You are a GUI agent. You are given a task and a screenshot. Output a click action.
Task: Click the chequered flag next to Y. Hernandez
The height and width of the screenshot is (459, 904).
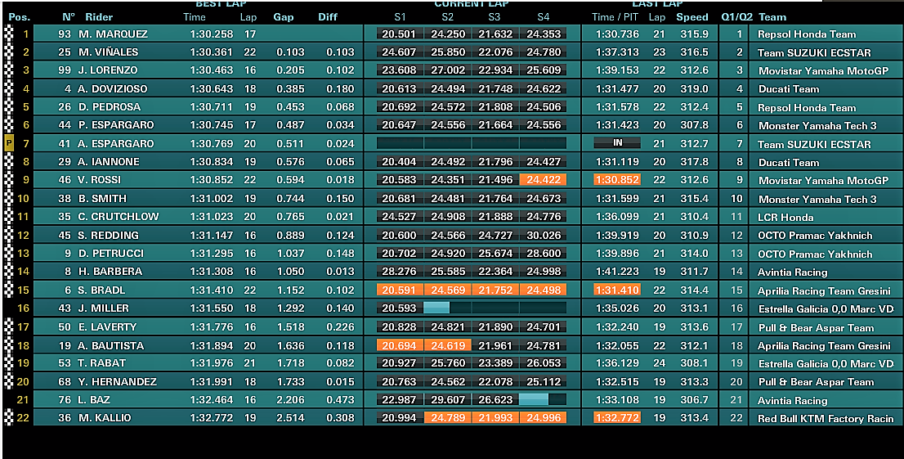point(8,382)
